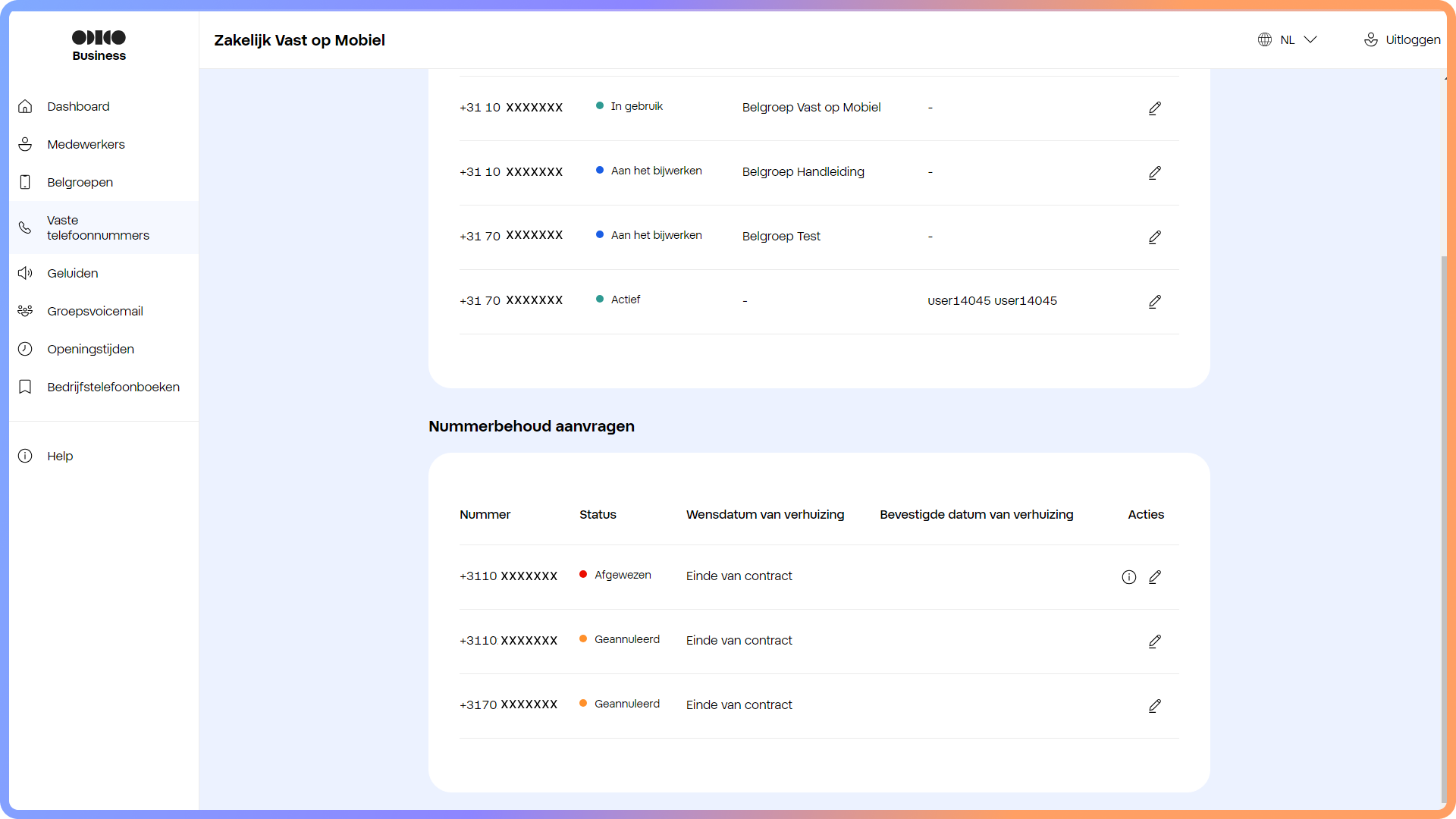
Task: Edit the Afgewezen porting request
Action: coord(1154,577)
